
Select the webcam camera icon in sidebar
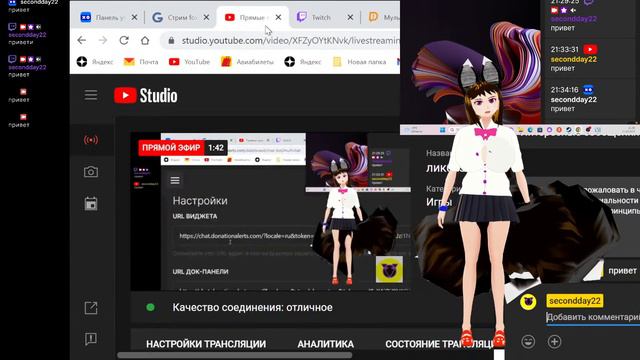[91, 172]
